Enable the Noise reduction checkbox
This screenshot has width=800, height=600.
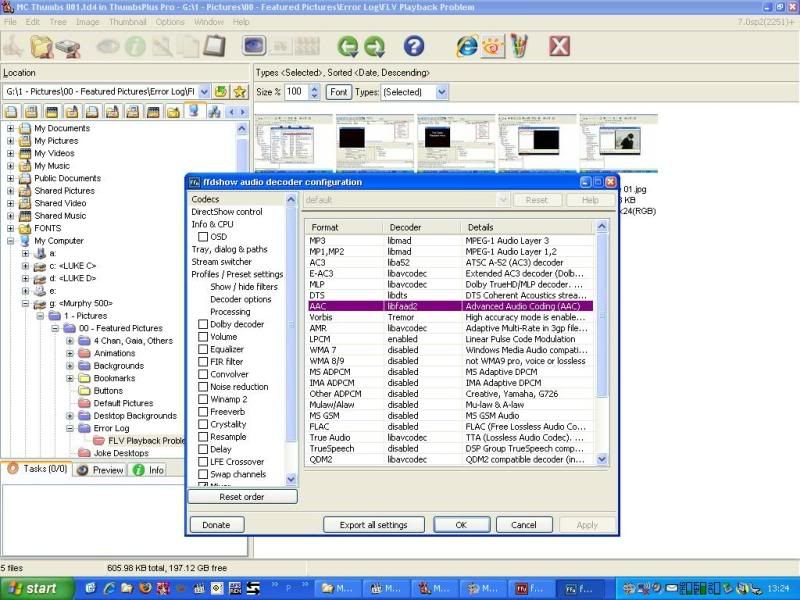[x=203, y=387]
